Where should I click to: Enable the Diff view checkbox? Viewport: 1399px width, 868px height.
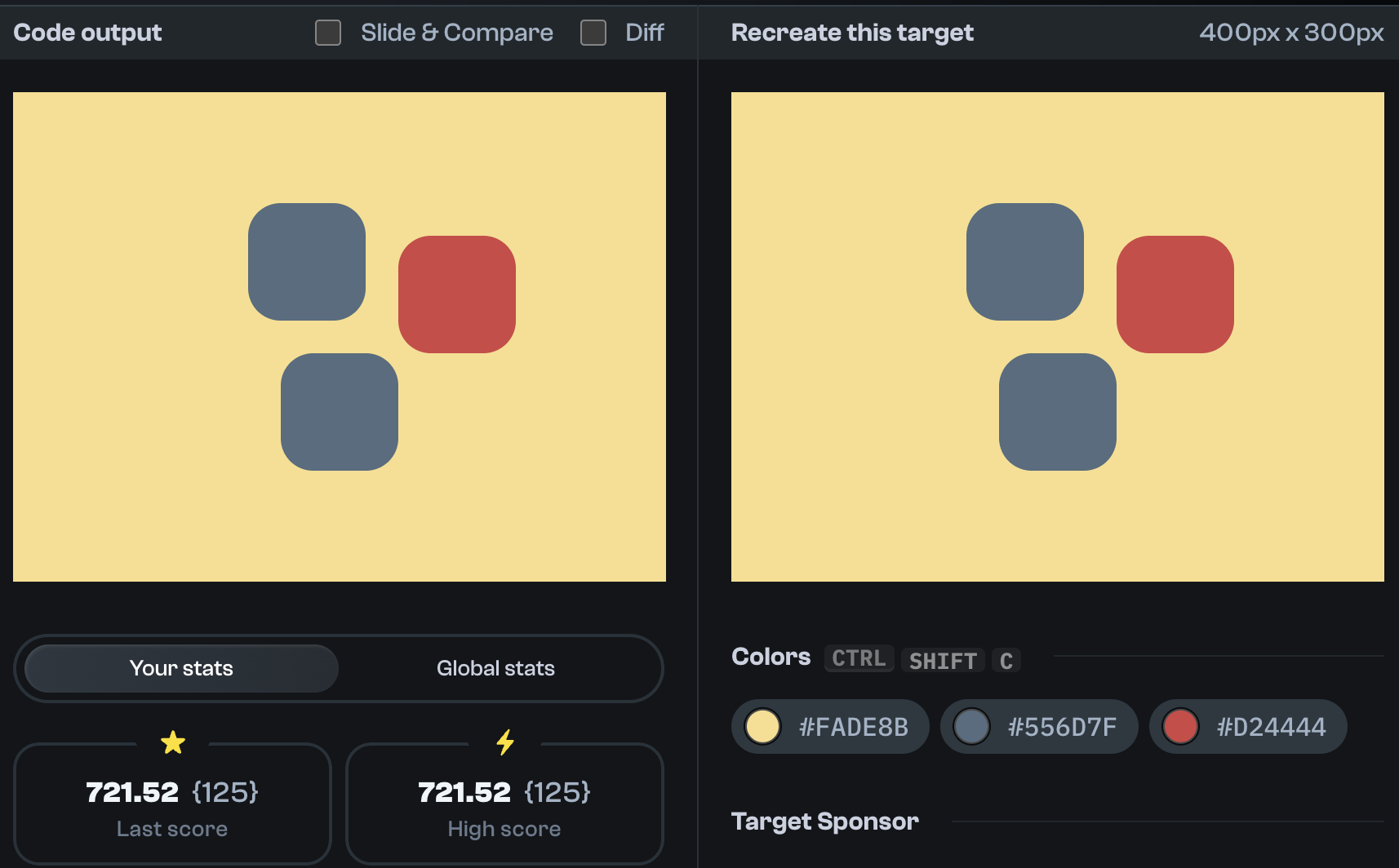[592, 33]
